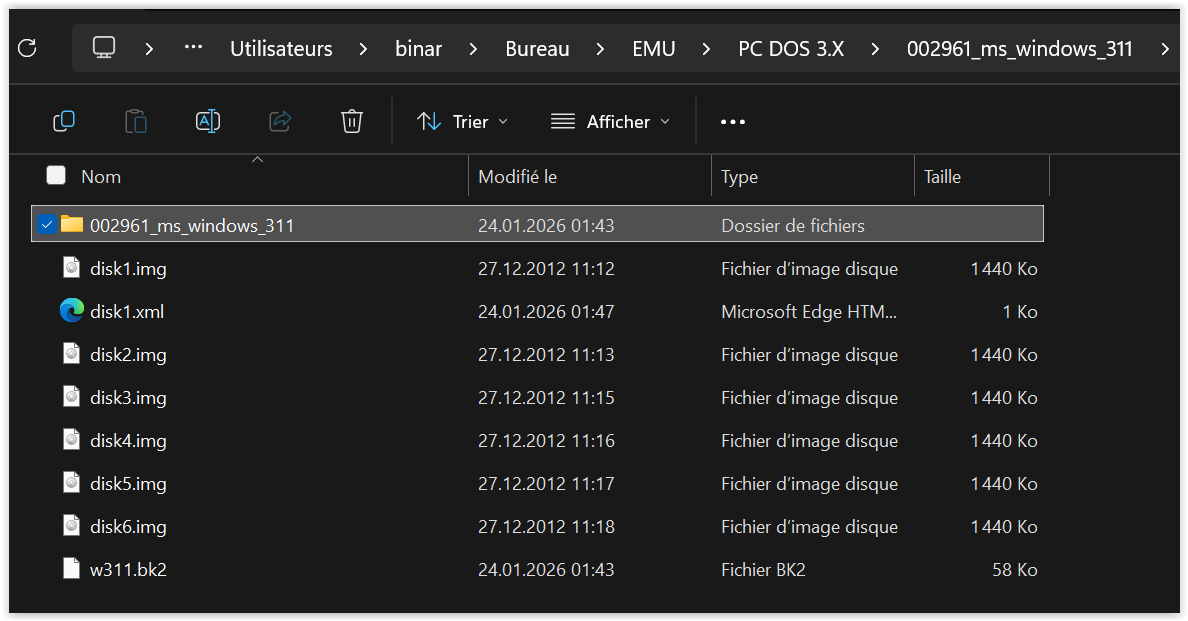Click the disk image icon of disk1.img
This screenshot has height=621, width=1188.
click(71, 269)
